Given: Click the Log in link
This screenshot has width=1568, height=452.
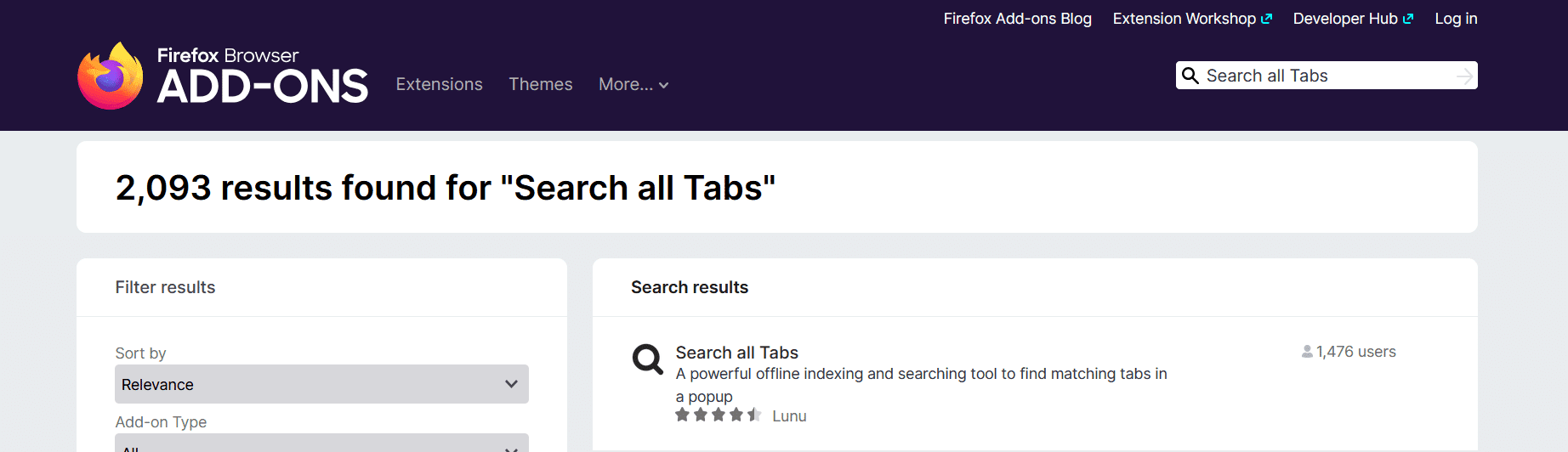Looking at the screenshot, I should [x=1456, y=19].
